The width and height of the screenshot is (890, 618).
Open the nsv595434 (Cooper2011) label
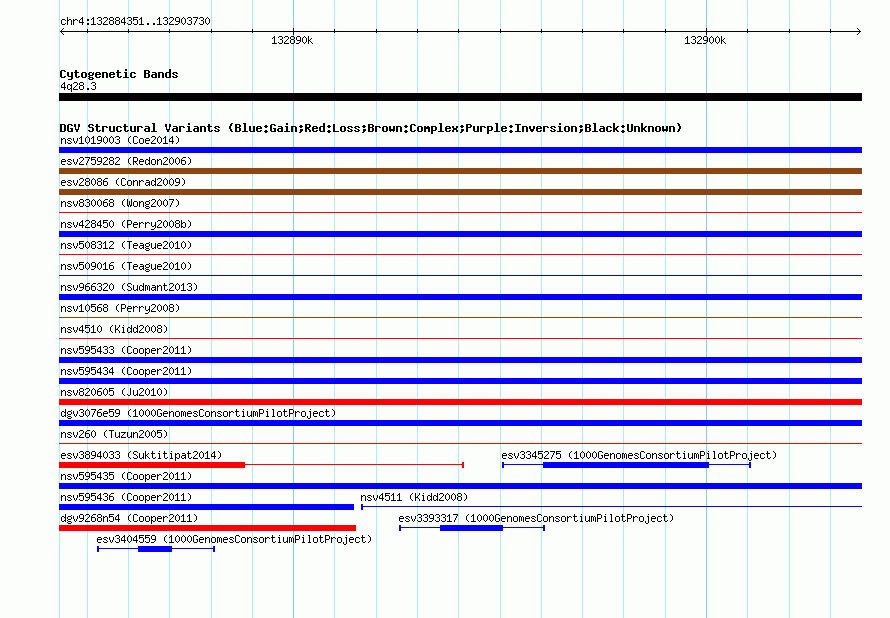(x=126, y=371)
